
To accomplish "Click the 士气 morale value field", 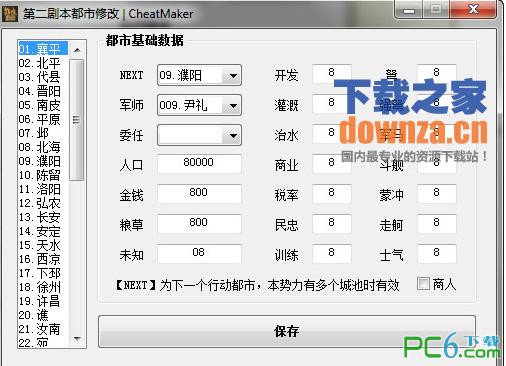I will click(x=437, y=253).
